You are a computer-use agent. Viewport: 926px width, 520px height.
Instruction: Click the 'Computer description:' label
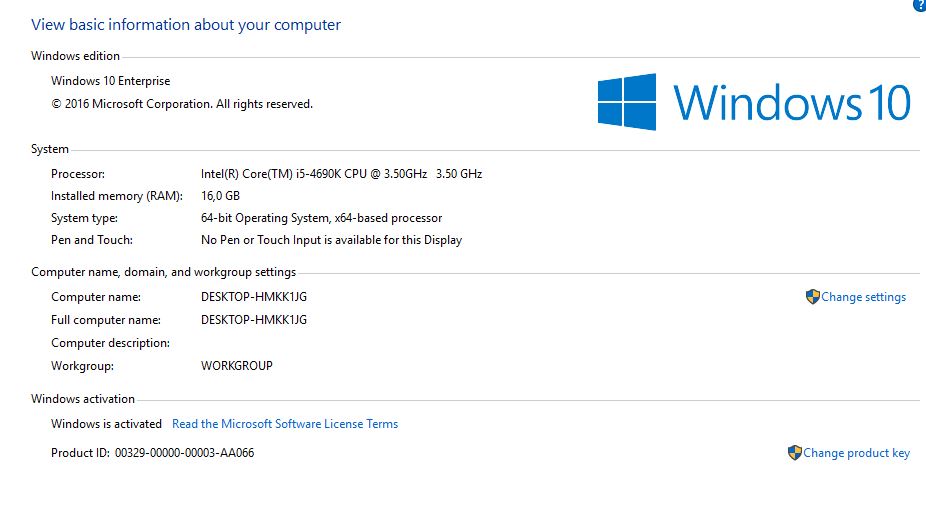coord(110,343)
